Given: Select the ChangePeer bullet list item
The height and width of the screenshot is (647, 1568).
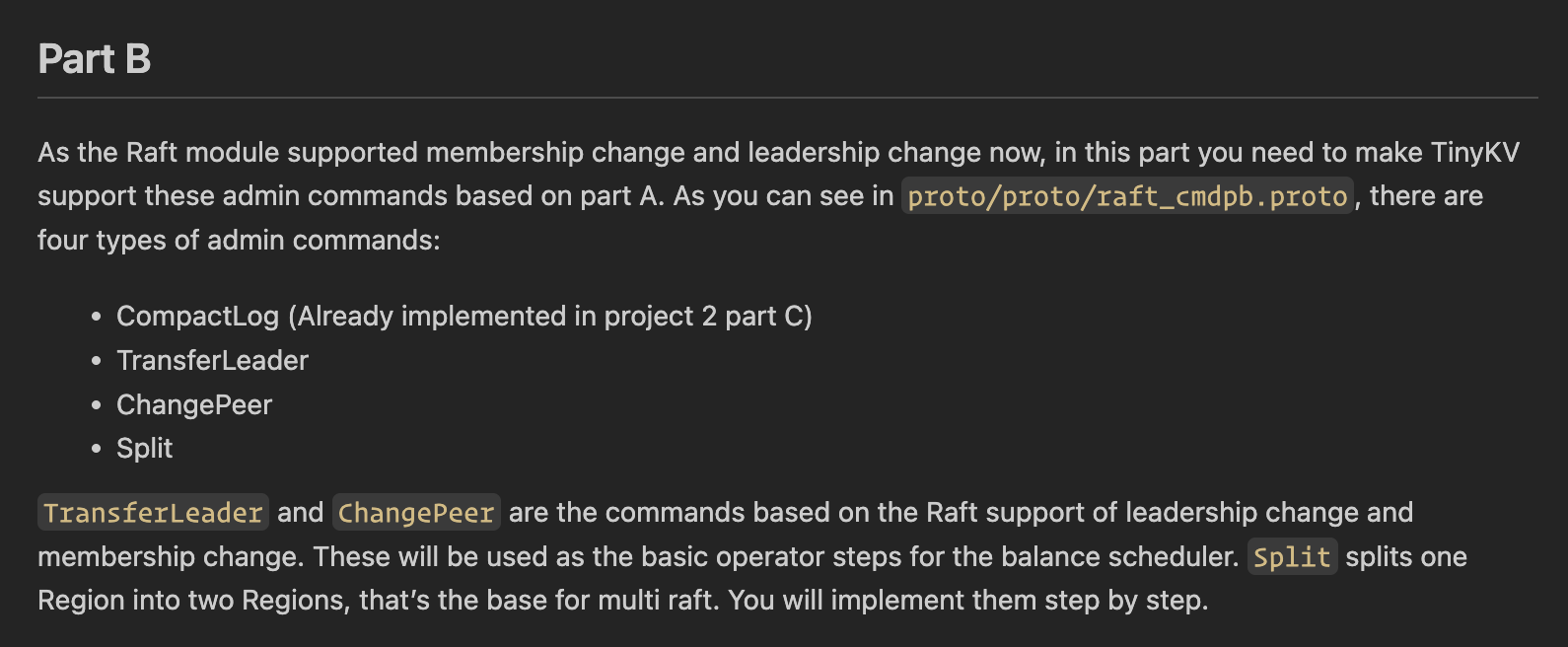Looking at the screenshot, I should tap(194, 404).
